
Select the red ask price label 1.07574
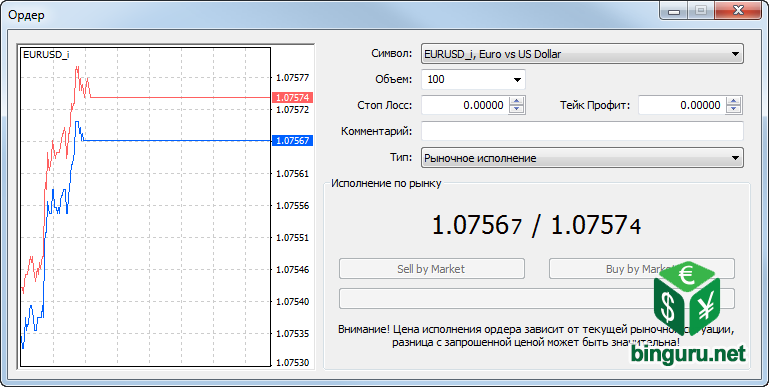coord(292,98)
